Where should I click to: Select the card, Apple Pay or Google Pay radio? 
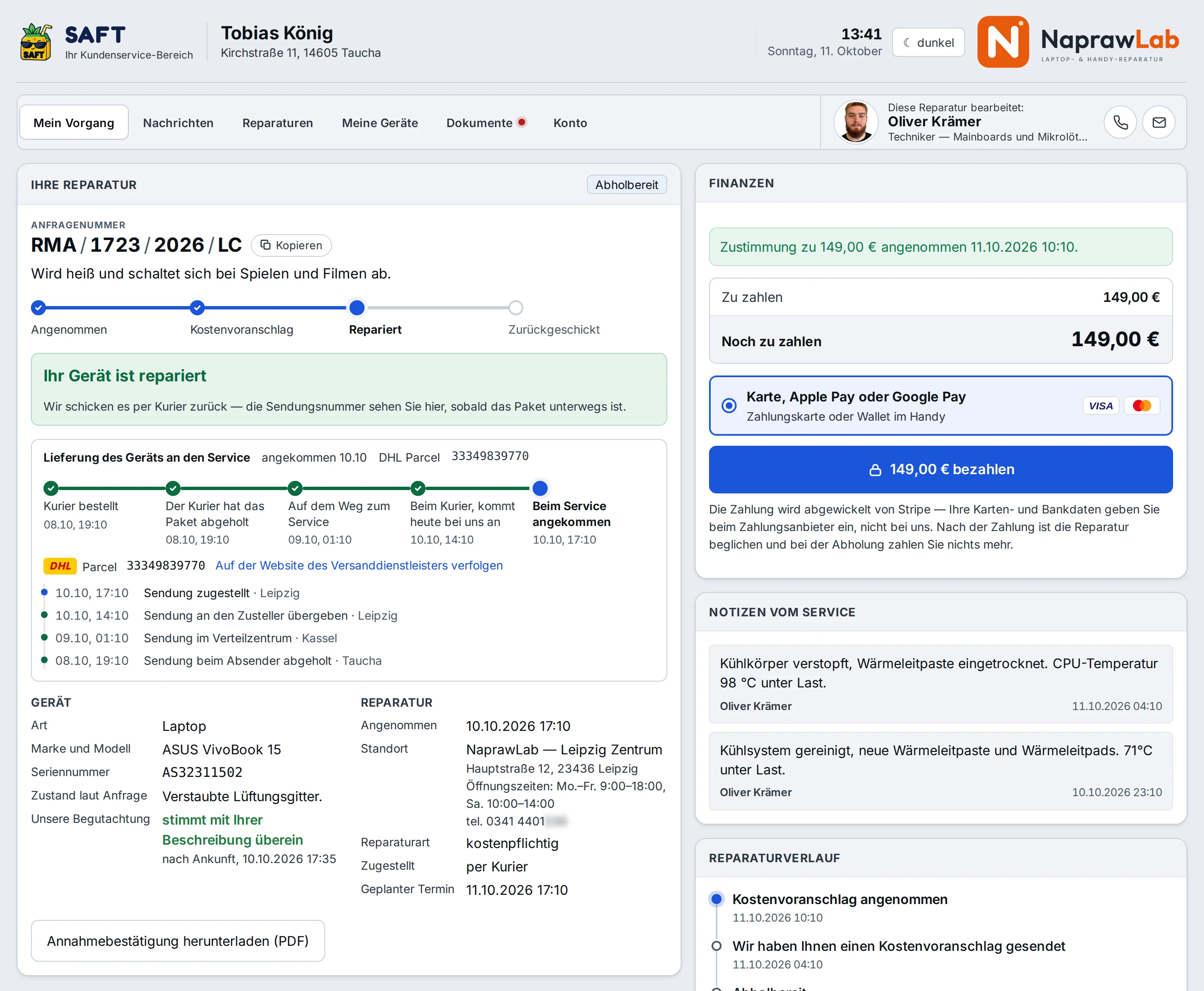(x=729, y=406)
